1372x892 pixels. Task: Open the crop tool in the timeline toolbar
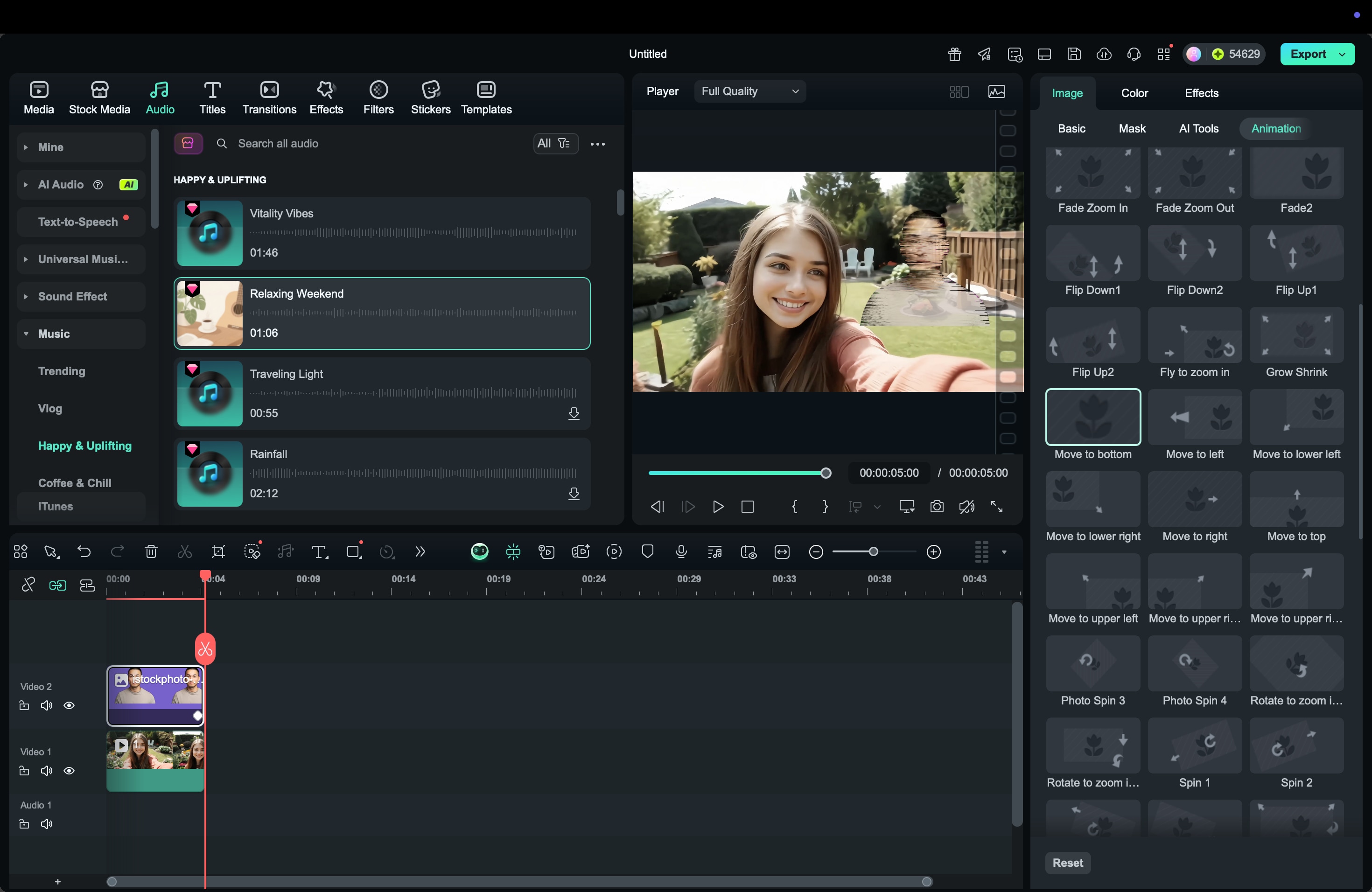click(x=218, y=551)
